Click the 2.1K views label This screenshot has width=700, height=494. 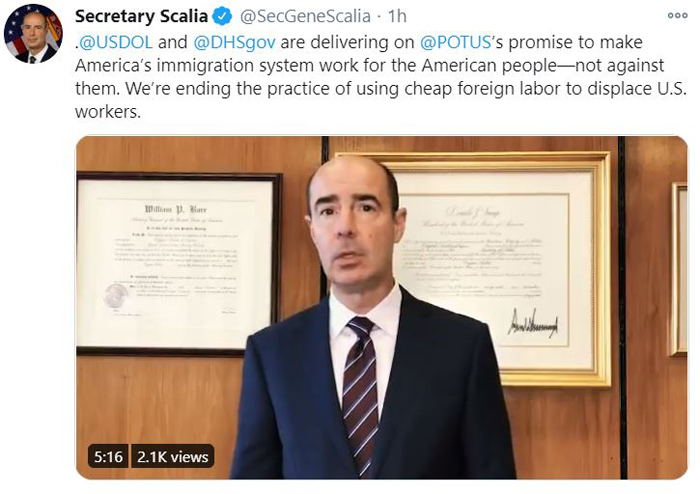click(x=173, y=457)
